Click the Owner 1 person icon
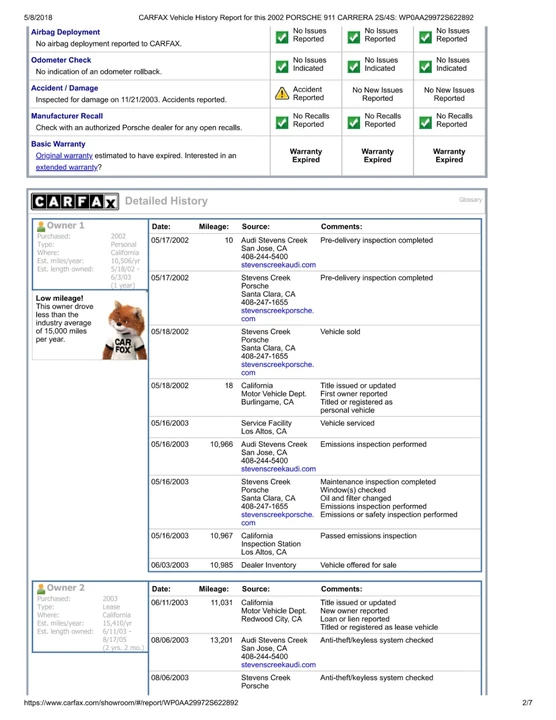The height and width of the screenshot is (720, 556). pyautogui.click(x=41, y=226)
